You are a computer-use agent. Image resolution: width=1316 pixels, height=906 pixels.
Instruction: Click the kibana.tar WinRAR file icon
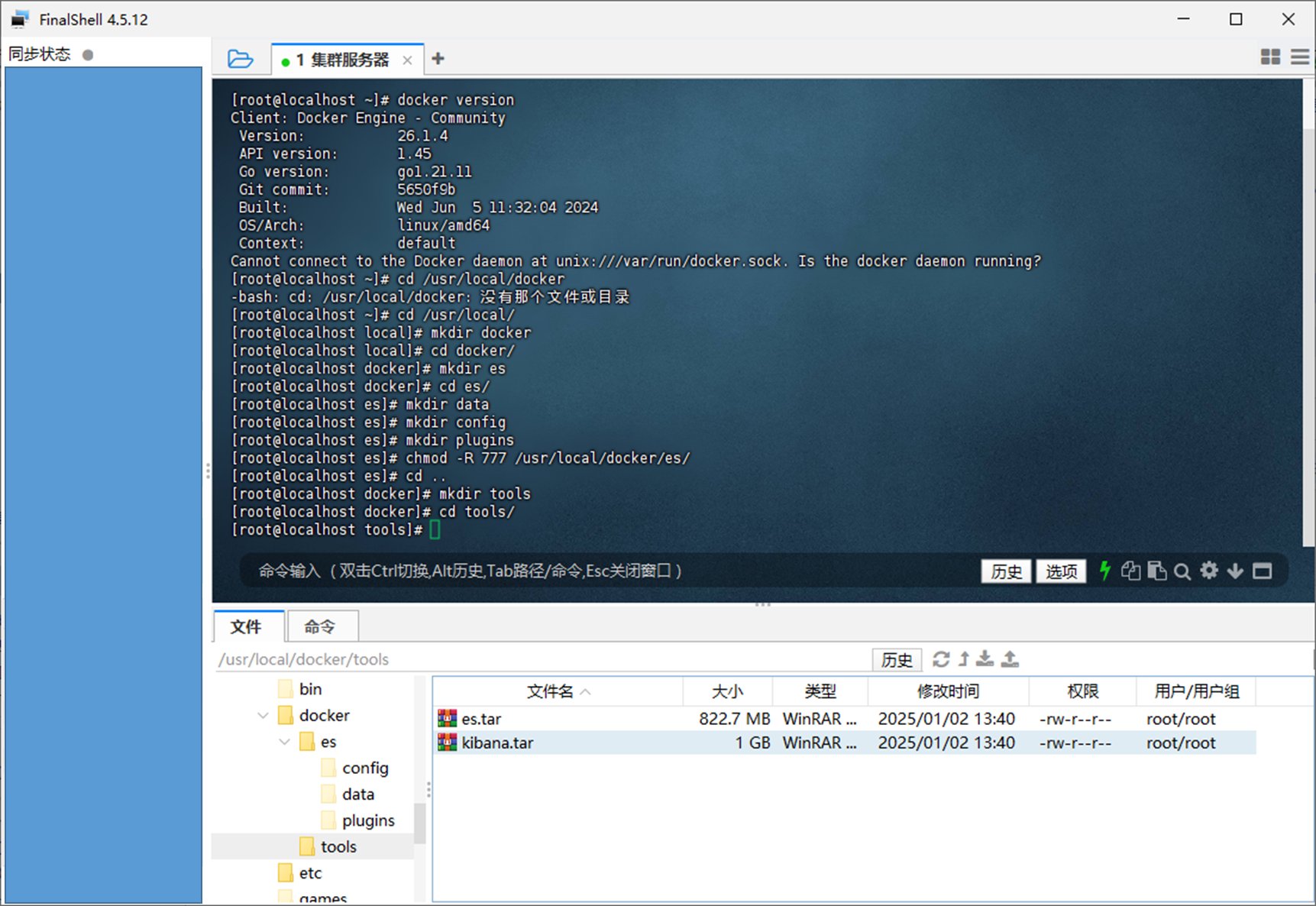pyautogui.click(x=447, y=743)
